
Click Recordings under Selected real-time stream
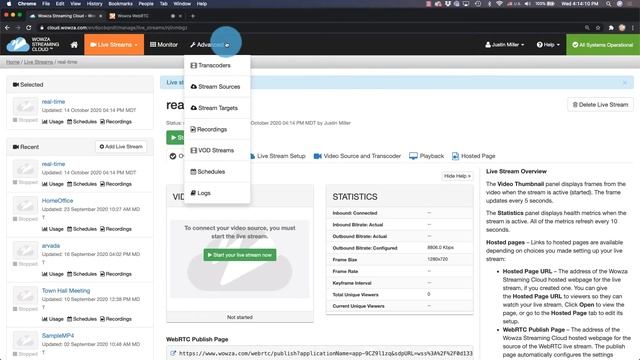click(x=116, y=122)
